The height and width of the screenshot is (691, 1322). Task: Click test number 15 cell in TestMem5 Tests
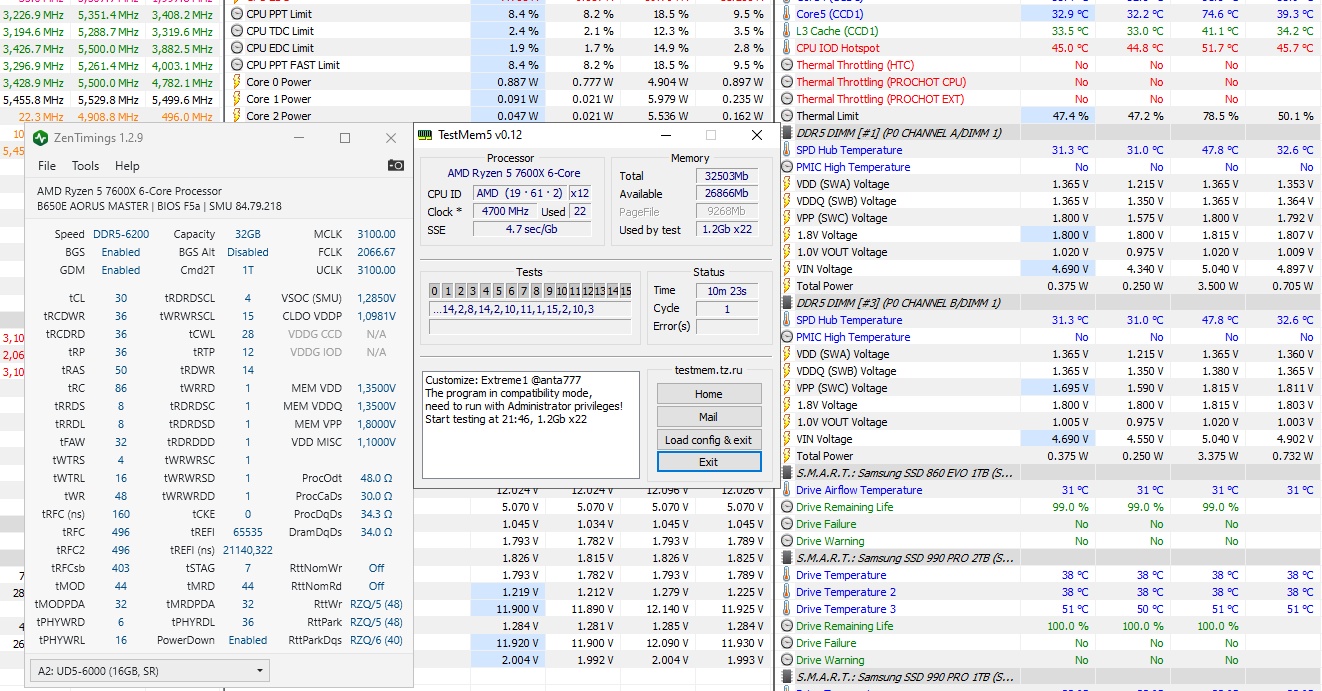tap(626, 291)
